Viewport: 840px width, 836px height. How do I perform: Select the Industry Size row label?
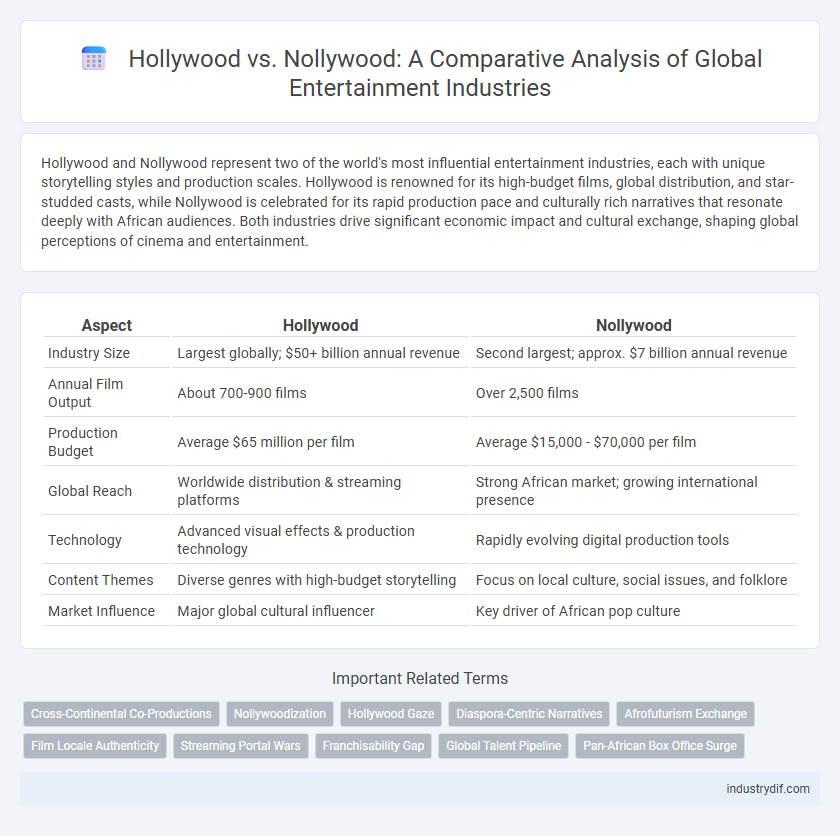tap(89, 353)
